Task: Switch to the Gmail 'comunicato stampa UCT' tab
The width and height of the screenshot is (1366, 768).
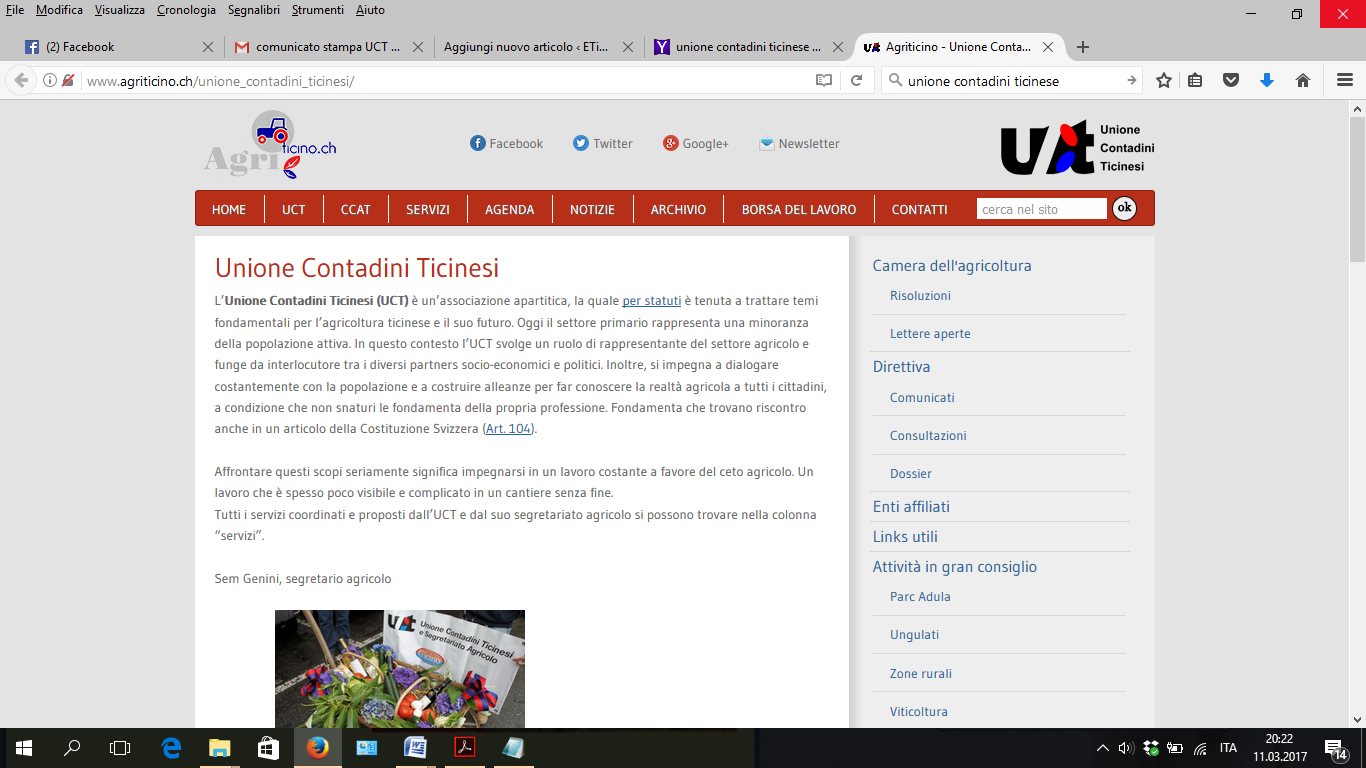Action: tap(328, 47)
